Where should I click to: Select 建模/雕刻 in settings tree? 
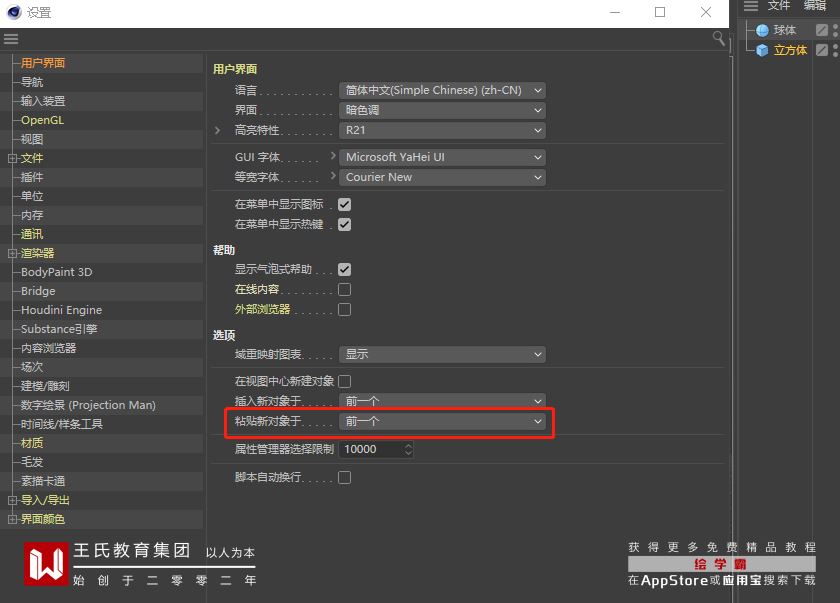[45, 386]
